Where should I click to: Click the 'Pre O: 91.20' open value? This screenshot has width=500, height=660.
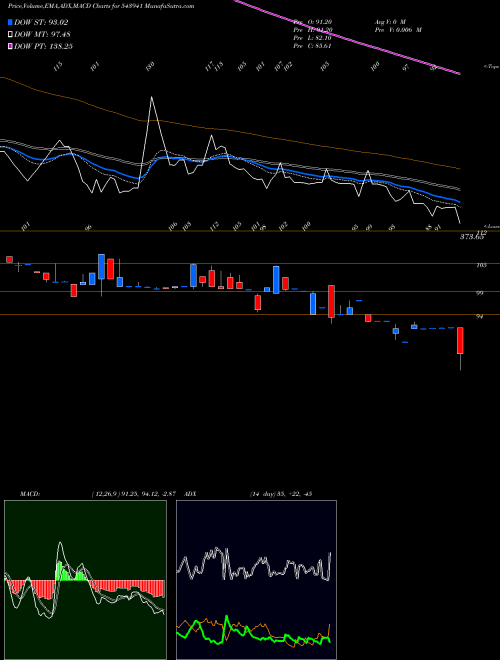(x=313, y=21)
